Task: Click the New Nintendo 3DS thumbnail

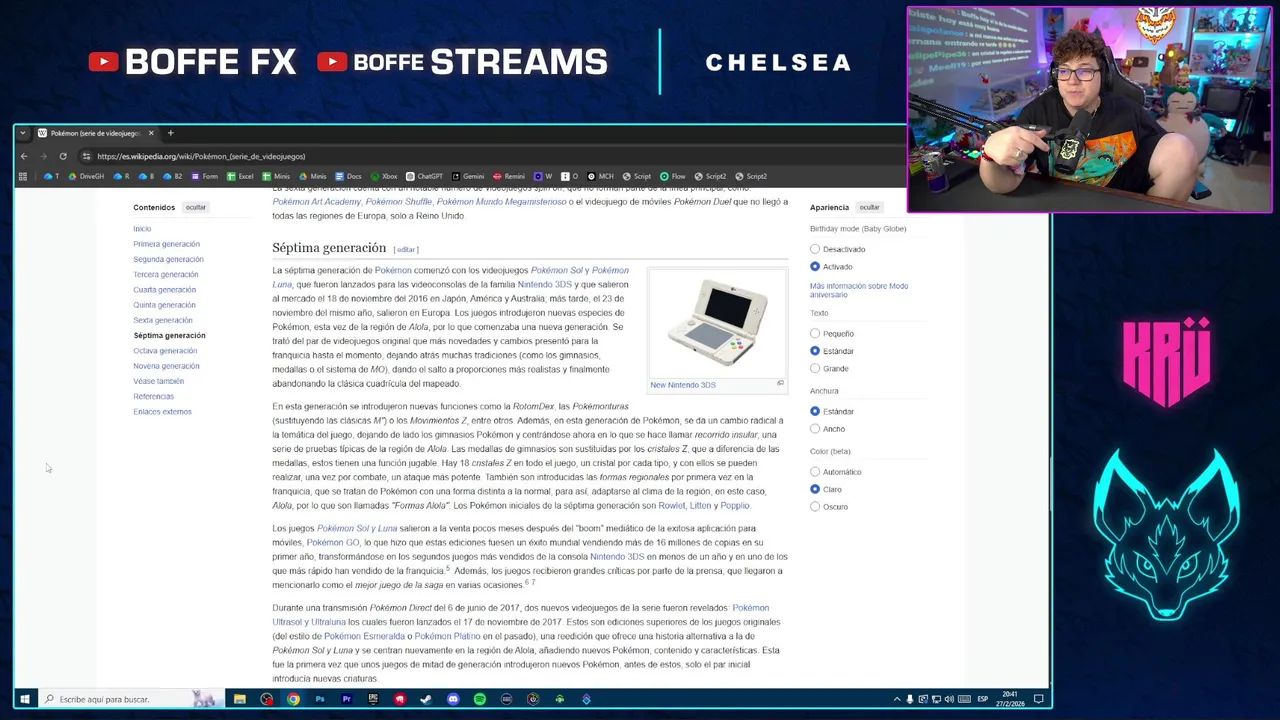Action: (718, 325)
